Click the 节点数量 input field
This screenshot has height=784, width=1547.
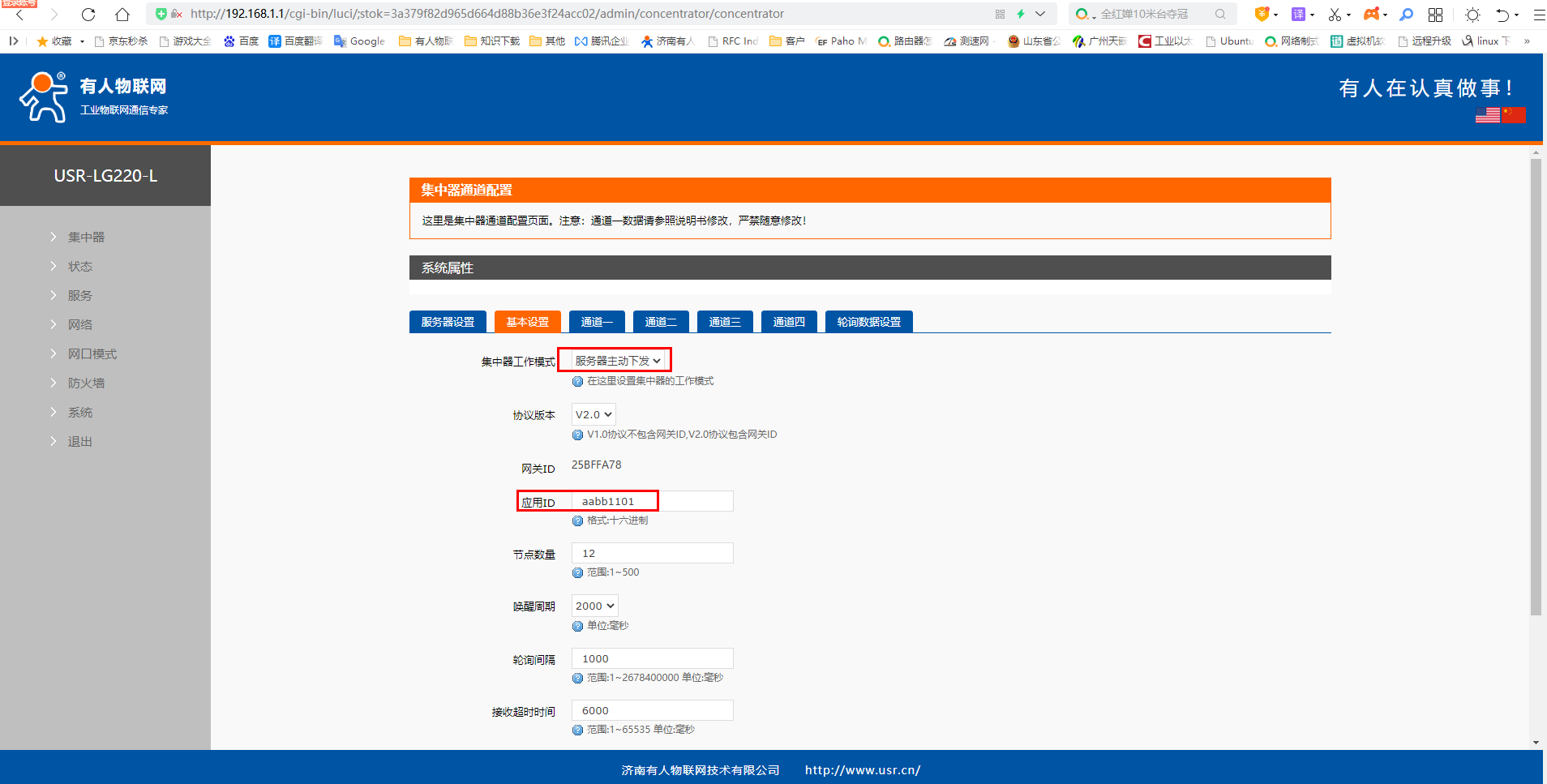coord(652,554)
